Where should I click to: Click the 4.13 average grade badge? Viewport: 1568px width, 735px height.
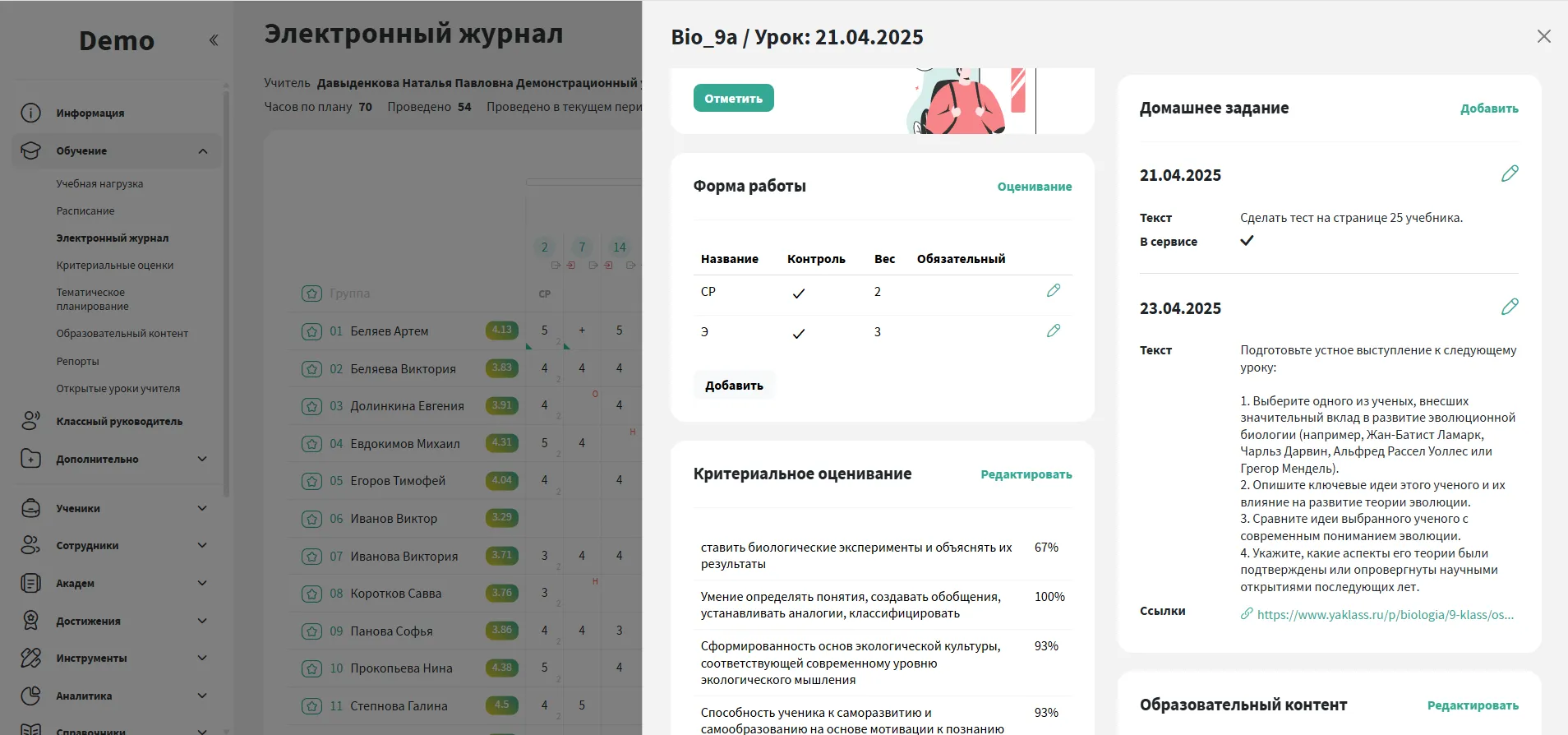click(x=501, y=331)
